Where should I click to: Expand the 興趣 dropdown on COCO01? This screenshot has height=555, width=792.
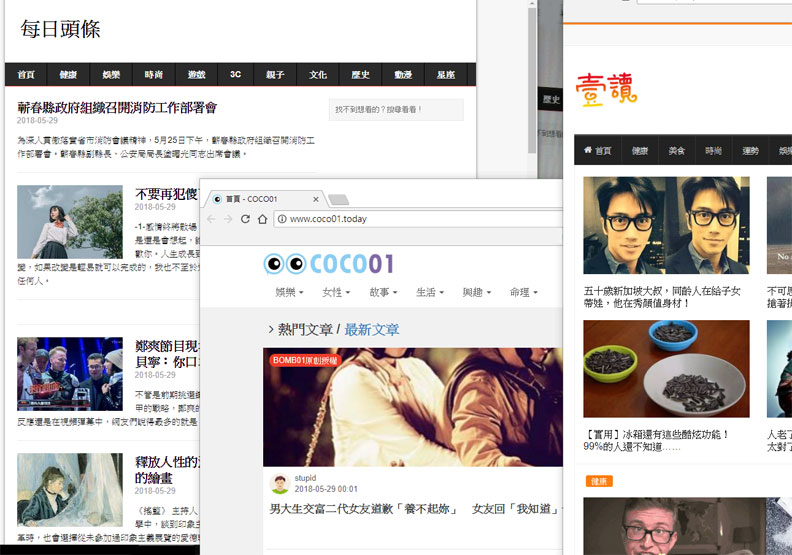477,292
